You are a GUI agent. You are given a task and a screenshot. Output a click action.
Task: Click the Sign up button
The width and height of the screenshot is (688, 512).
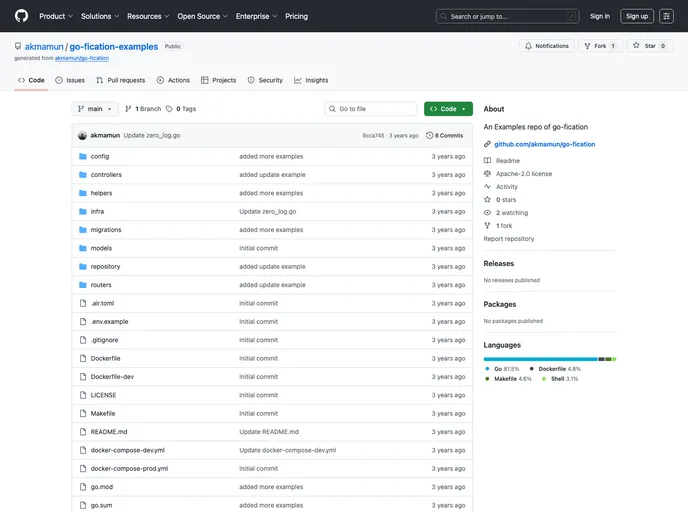click(637, 16)
